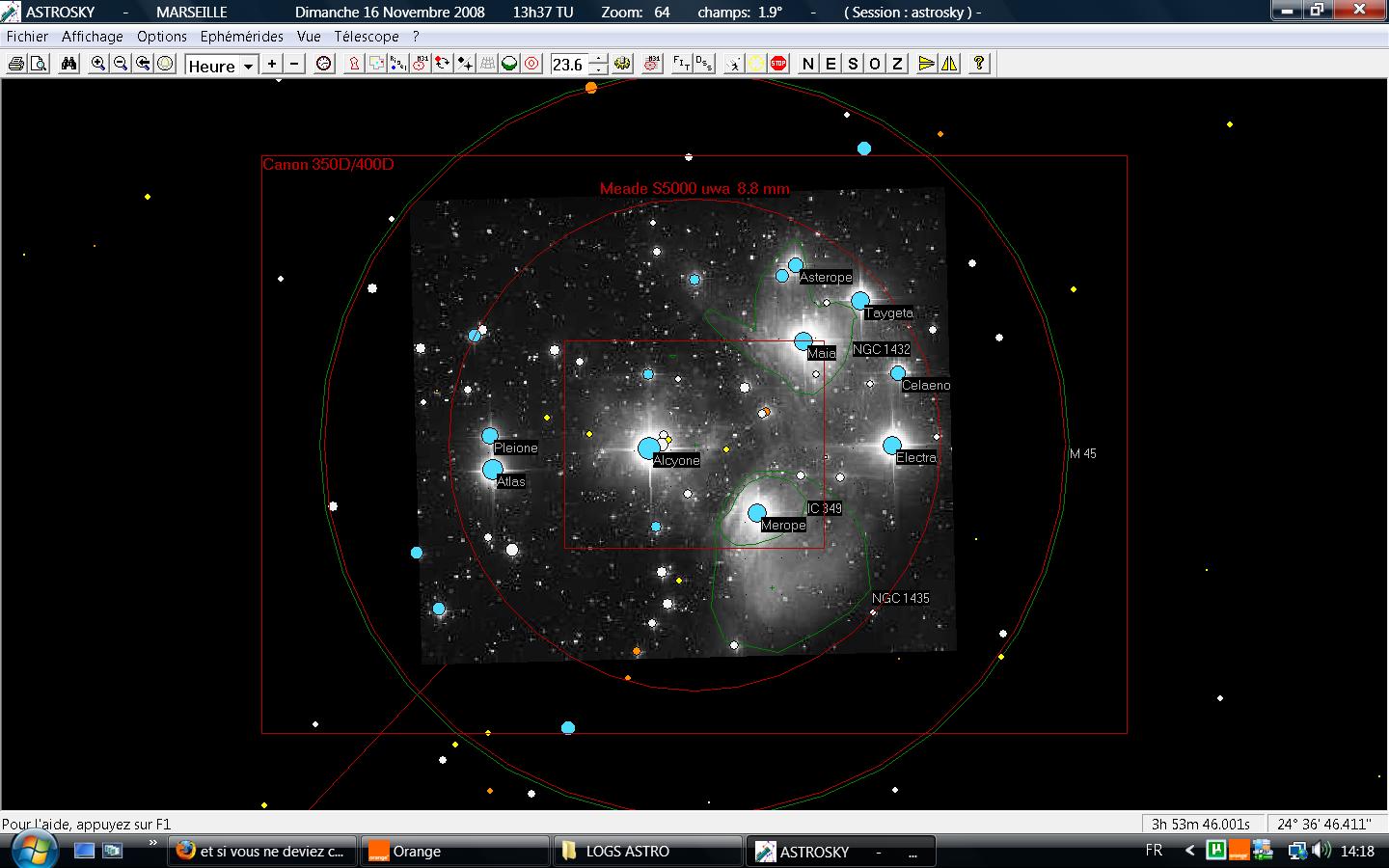Click the grid lines toolbar icon
This screenshot has width=1389, height=868.
point(487,64)
